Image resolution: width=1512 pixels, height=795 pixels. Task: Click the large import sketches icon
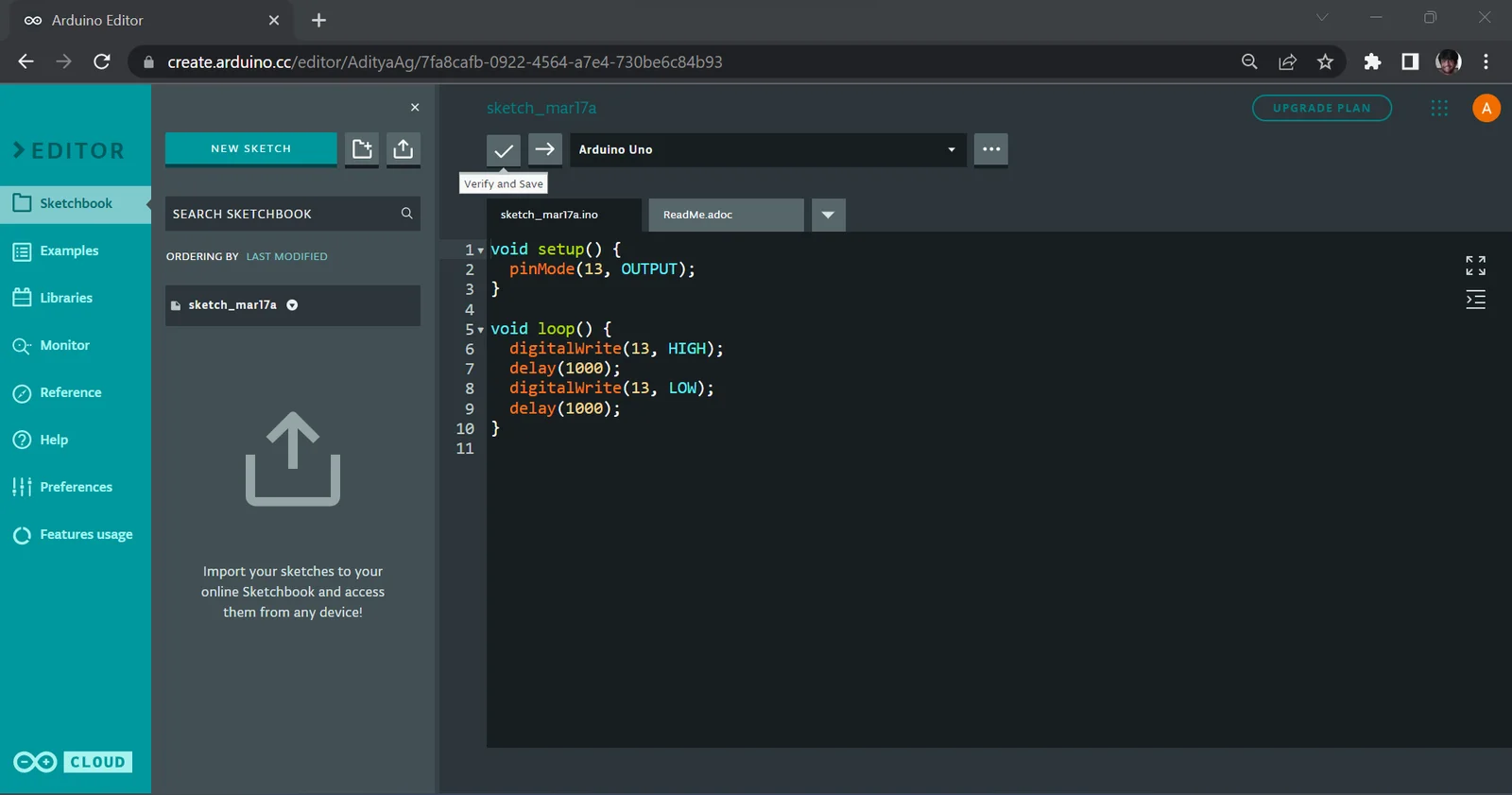(x=293, y=459)
